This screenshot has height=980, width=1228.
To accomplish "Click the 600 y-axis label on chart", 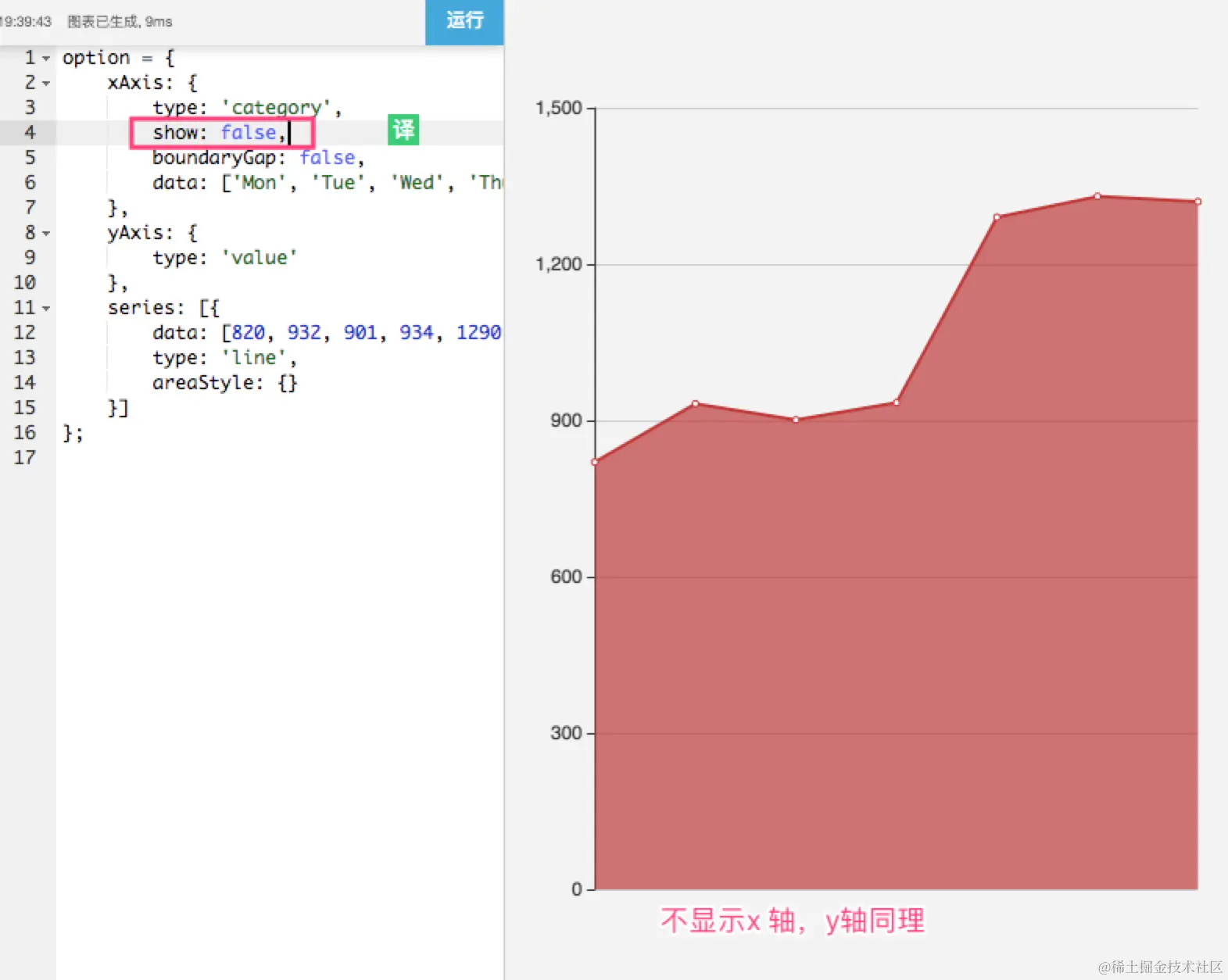I will 567,577.
